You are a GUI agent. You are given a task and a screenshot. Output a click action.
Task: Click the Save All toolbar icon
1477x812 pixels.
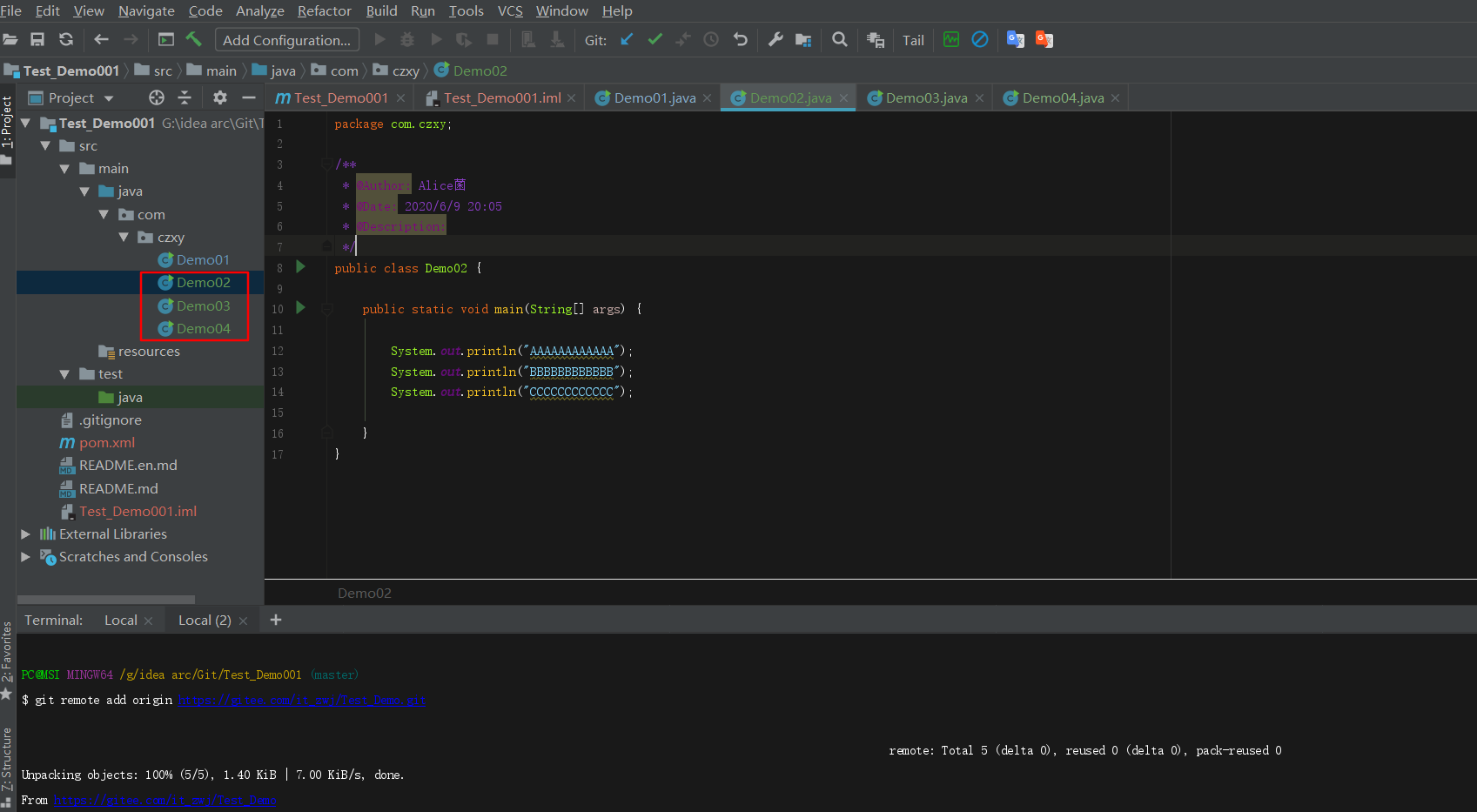click(37, 39)
